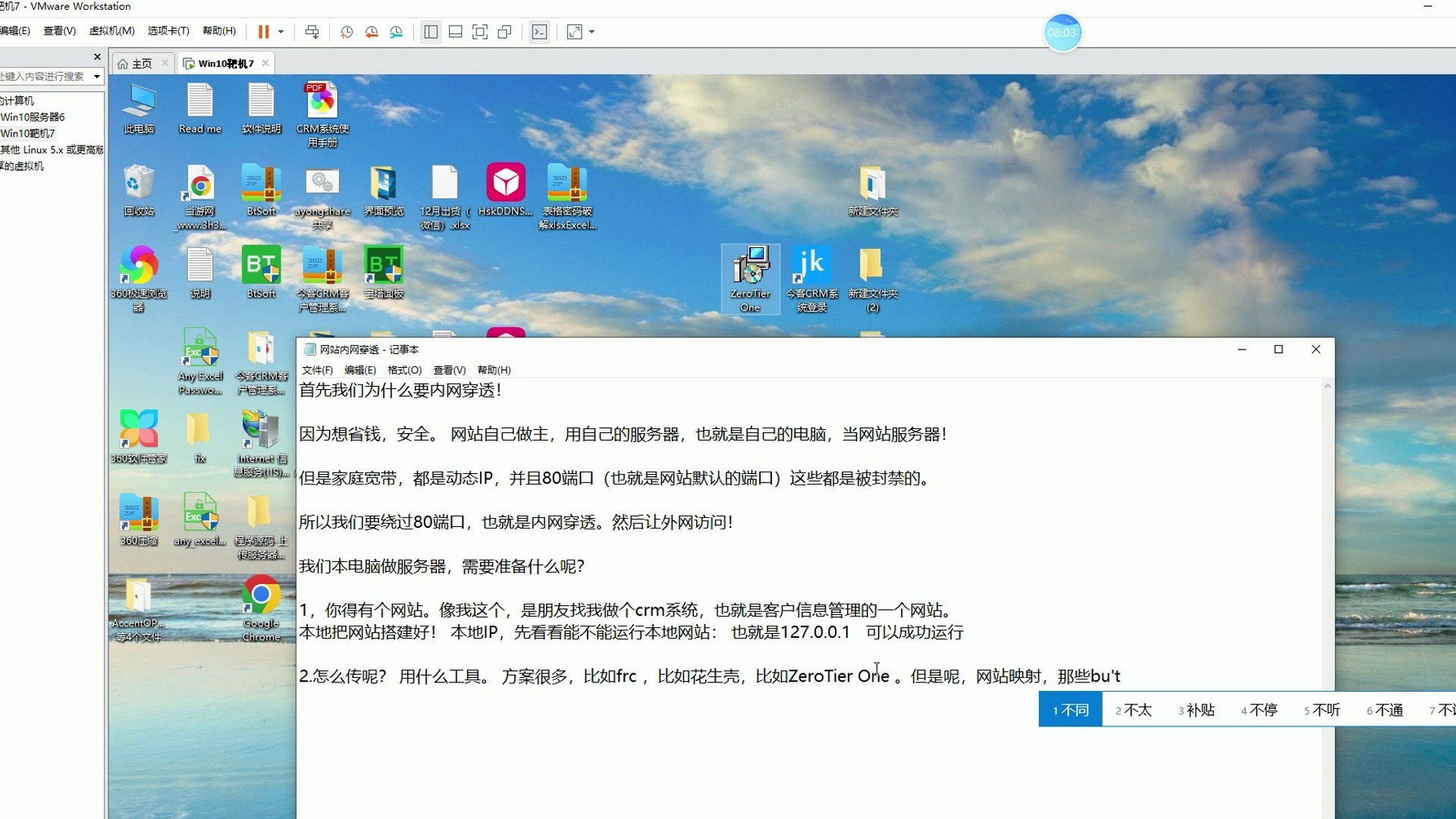Select 文件(F) menu in Notepad
This screenshot has height=819, width=1456.
click(318, 369)
